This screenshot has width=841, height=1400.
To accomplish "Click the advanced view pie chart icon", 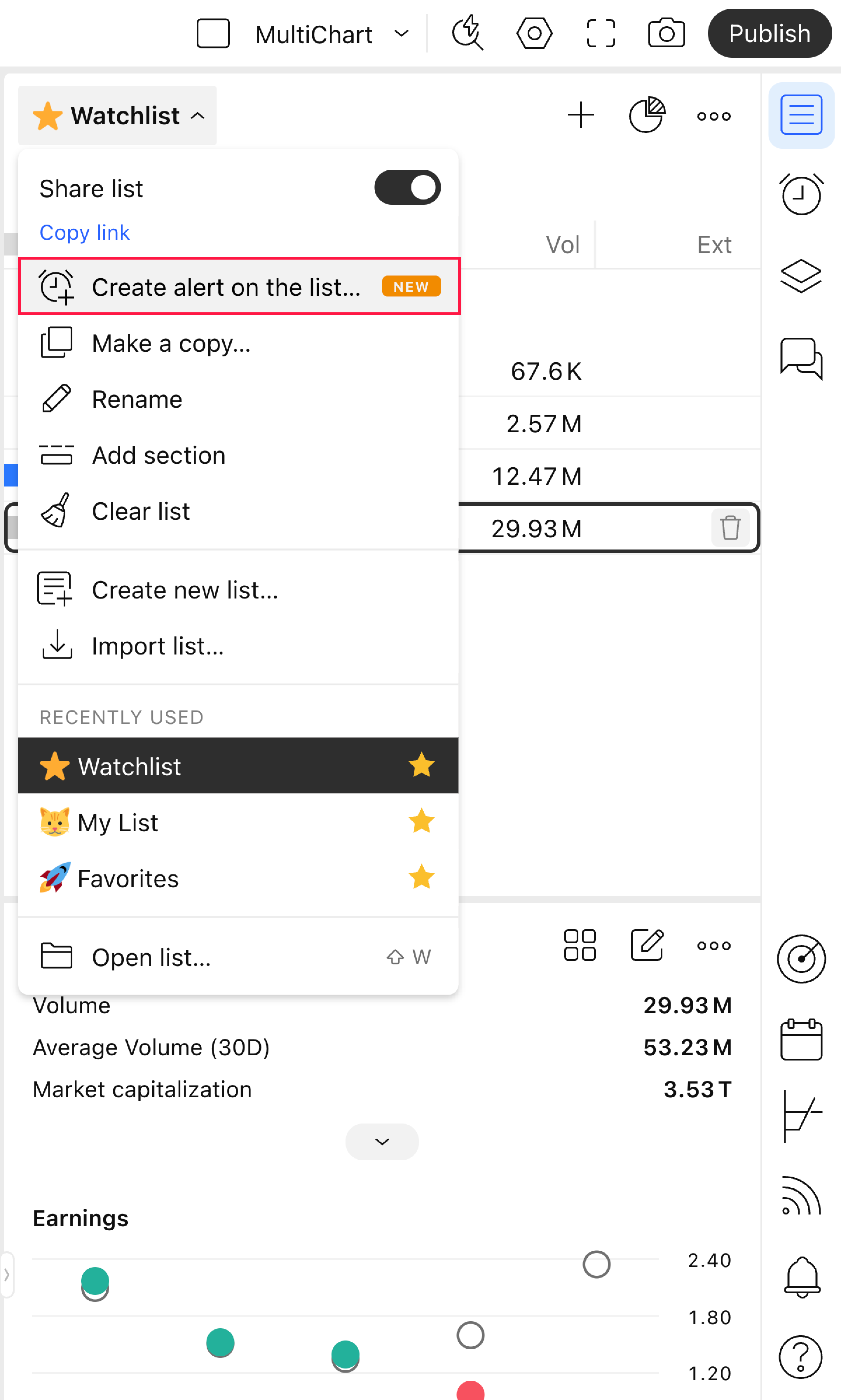I will [x=647, y=116].
